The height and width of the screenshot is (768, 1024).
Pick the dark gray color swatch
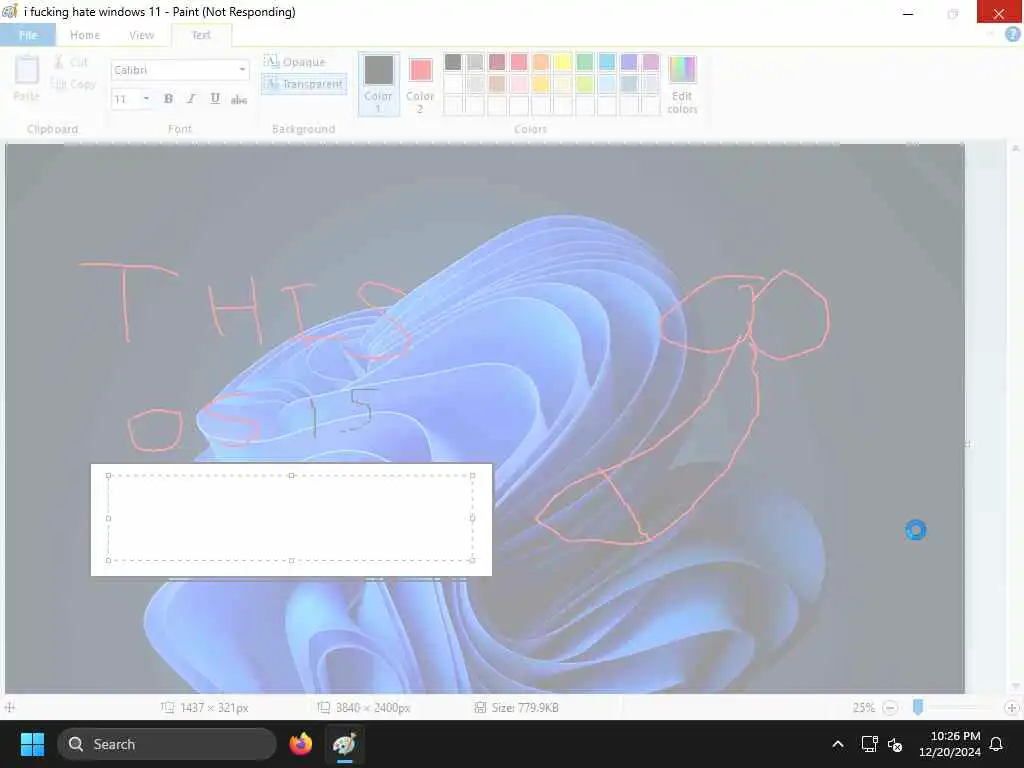pos(453,61)
